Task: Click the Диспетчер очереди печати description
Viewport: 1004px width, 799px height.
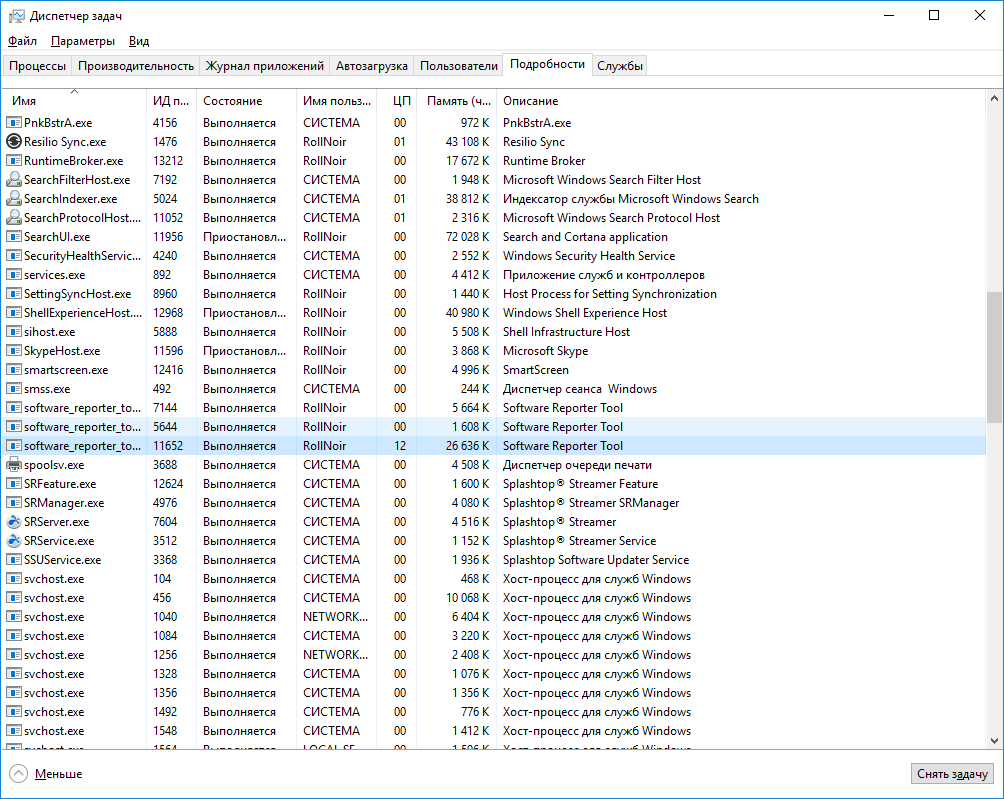Action: [x=577, y=465]
